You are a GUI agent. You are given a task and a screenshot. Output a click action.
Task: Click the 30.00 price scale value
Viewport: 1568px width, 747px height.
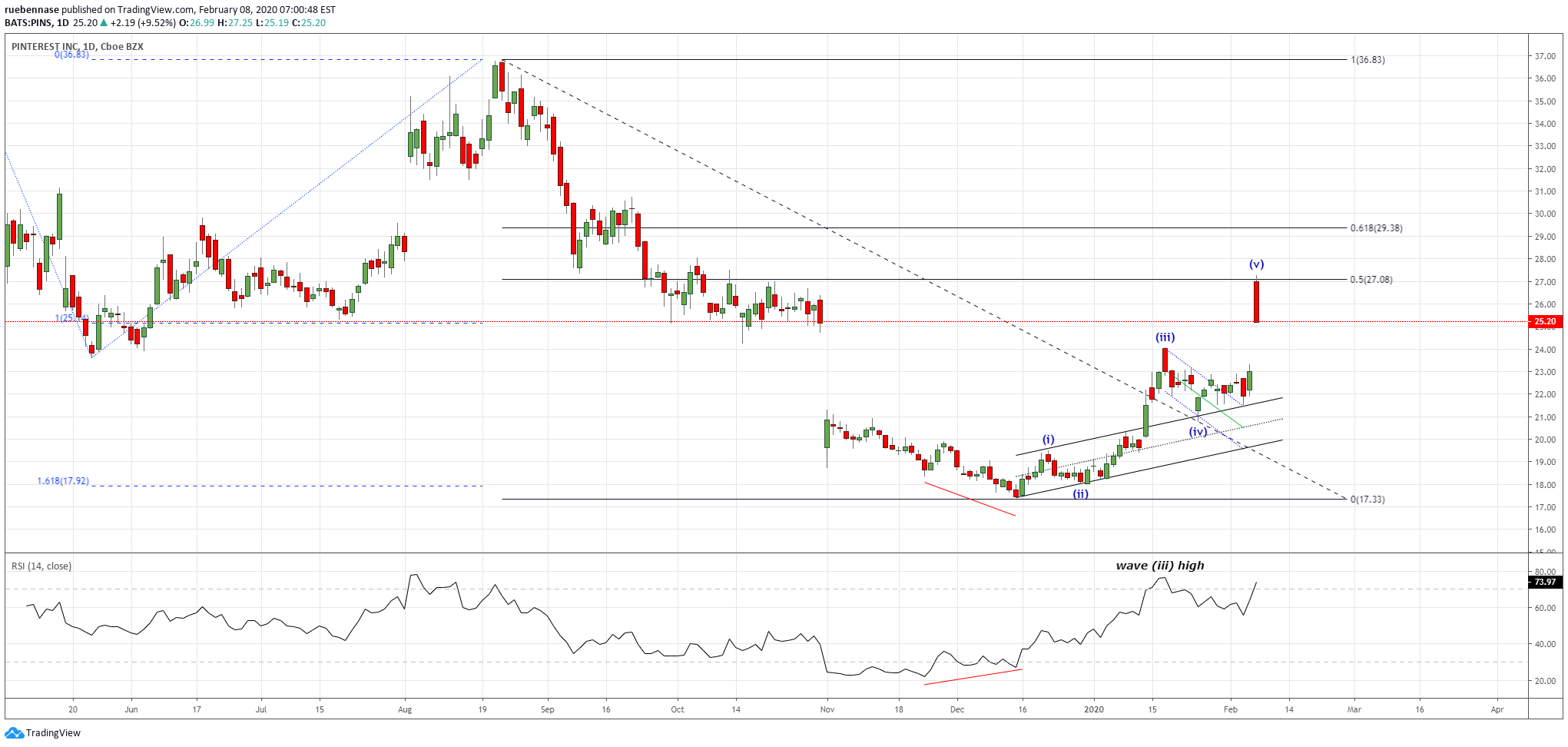[1545, 214]
